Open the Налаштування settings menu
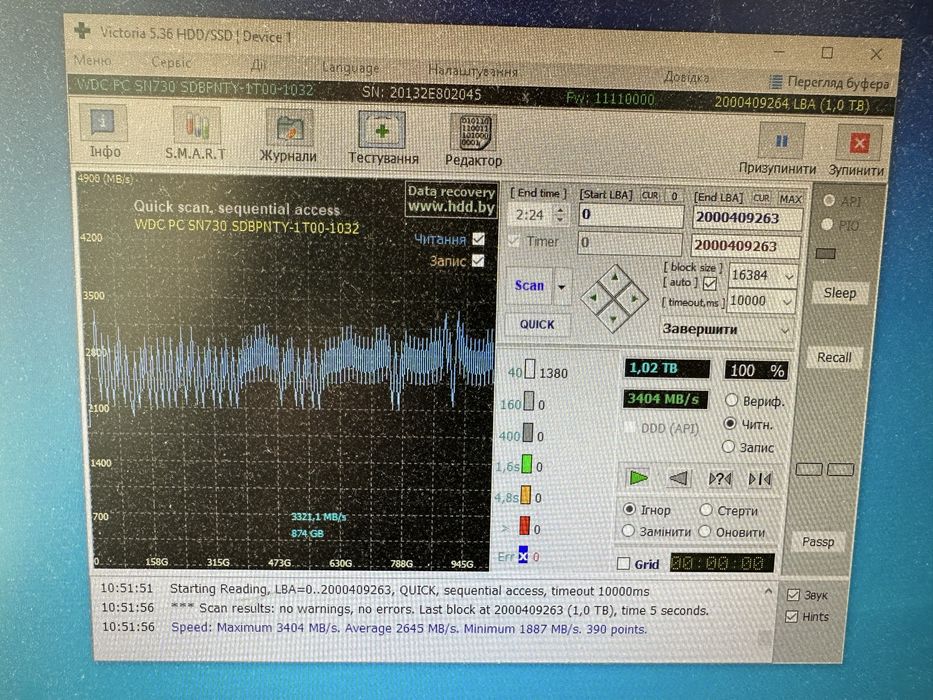933x700 pixels. (x=473, y=71)
